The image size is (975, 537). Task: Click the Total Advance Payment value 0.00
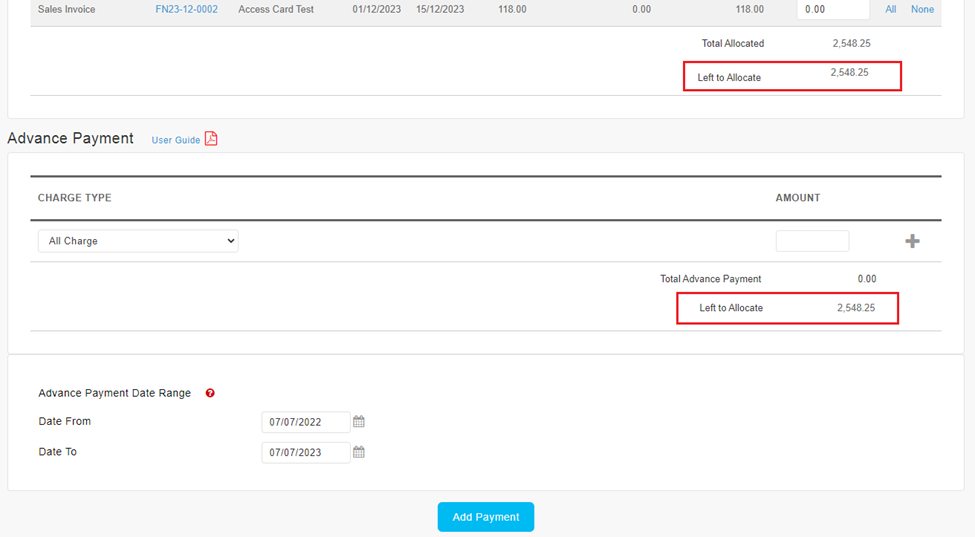click(x=866, y=279)
